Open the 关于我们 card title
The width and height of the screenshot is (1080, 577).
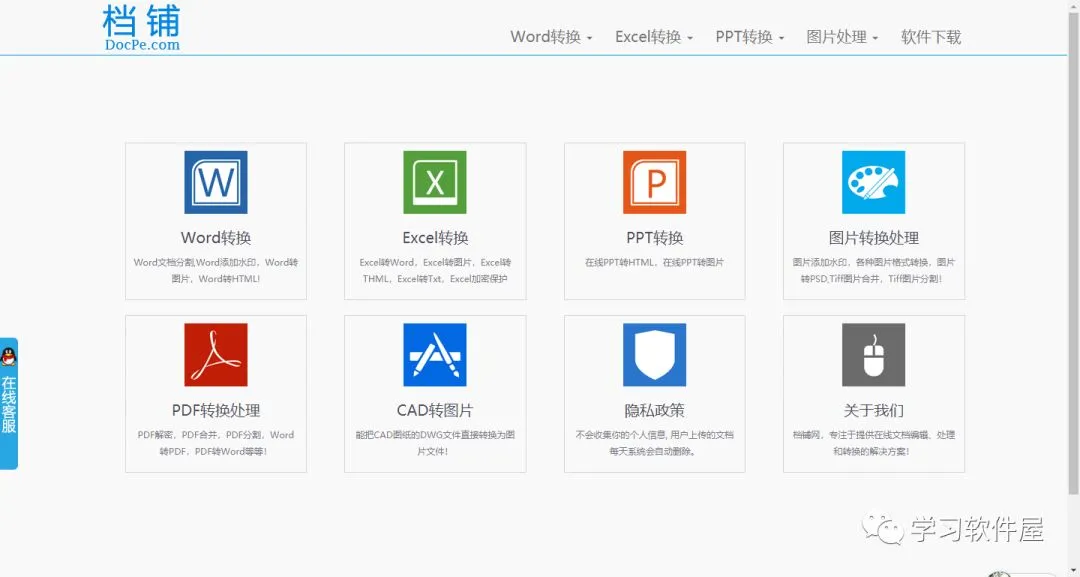click(x=873, y=410)
